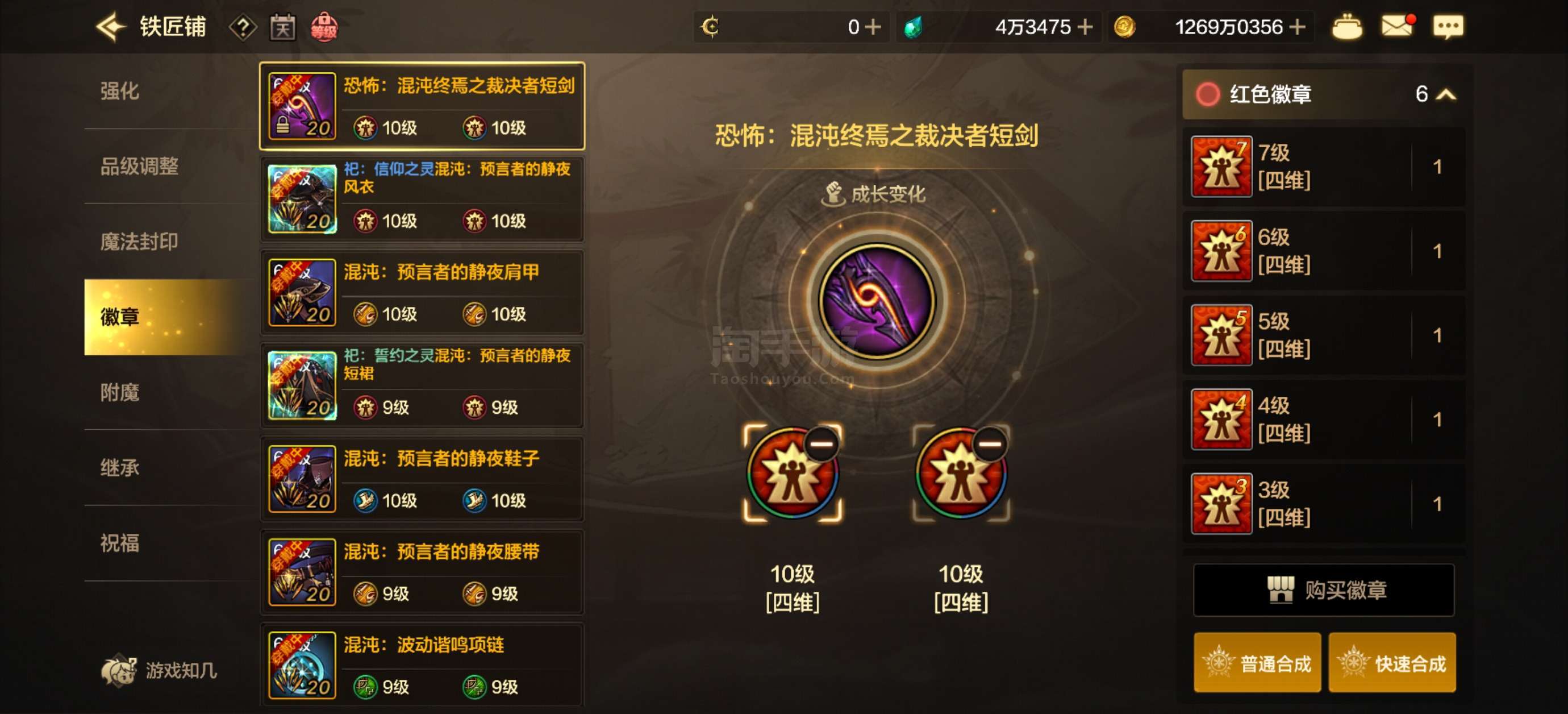Open 成长变化 growth changes link
Screen dimensions: 1568x714
coord(874,194)
